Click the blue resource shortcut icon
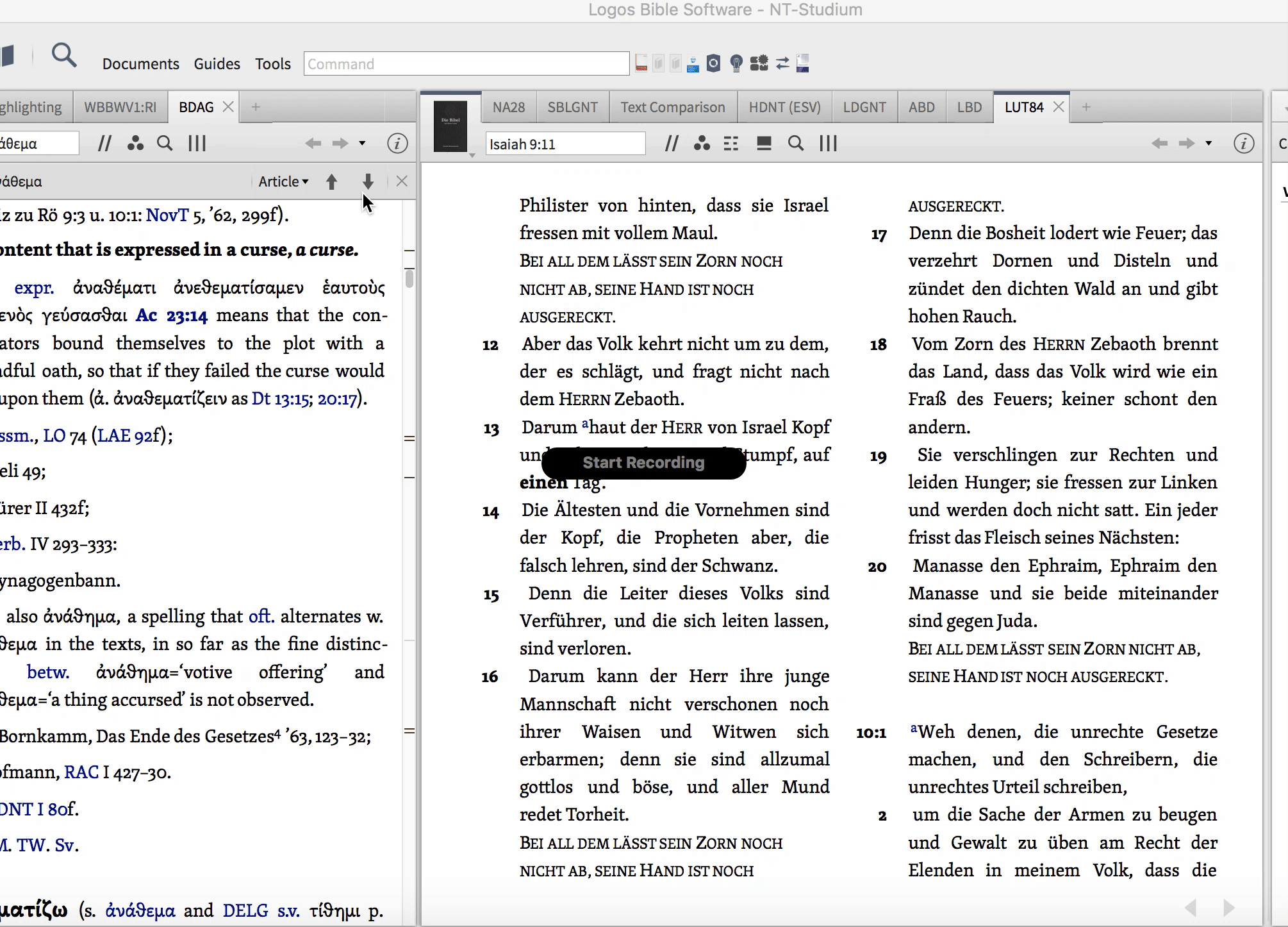1288x927 pixels. coord(693,63)
